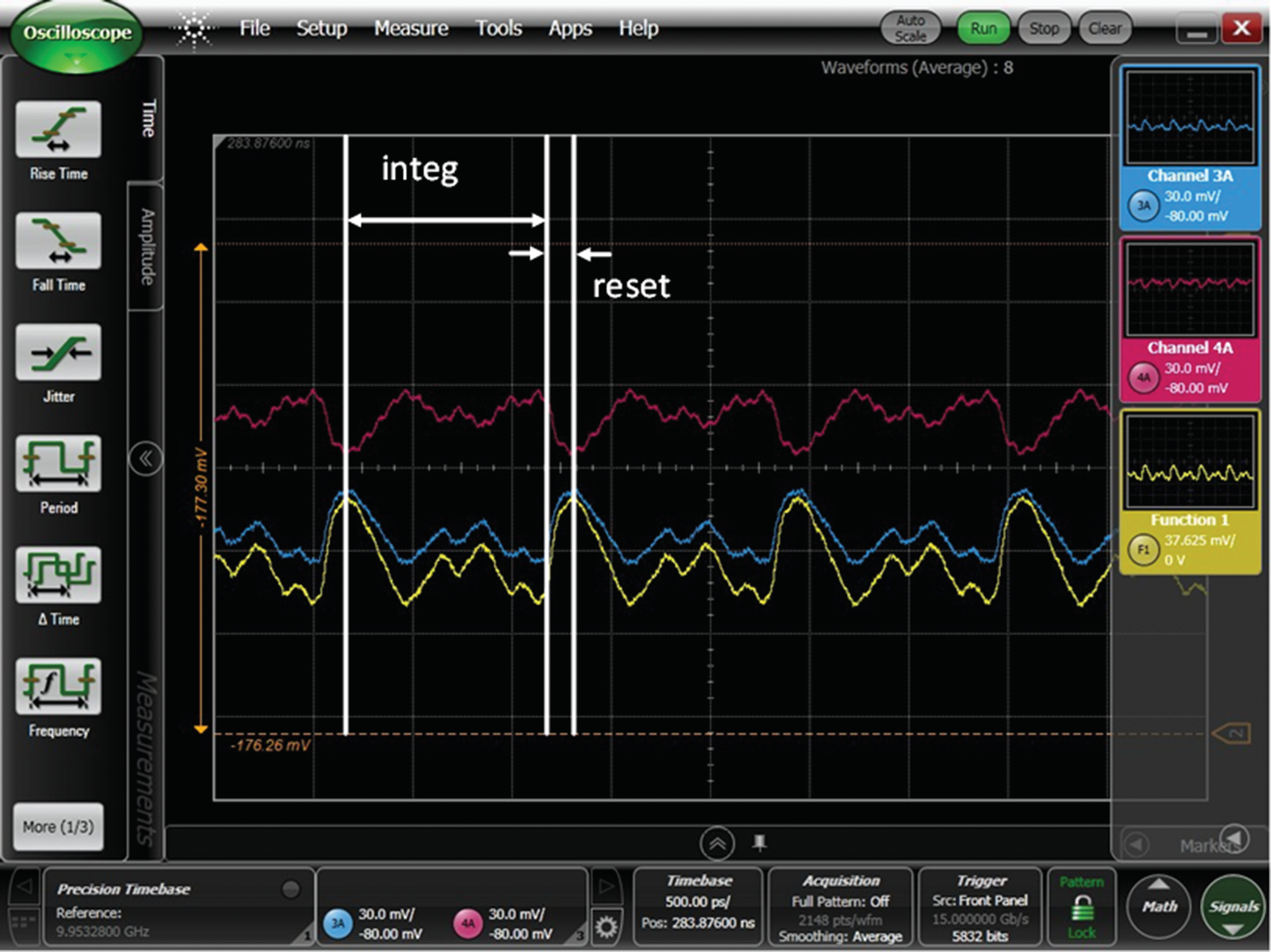Click the Rise Time measurement icon
The width and height of the screenshot is (1271, 952).
click(59, 130)
